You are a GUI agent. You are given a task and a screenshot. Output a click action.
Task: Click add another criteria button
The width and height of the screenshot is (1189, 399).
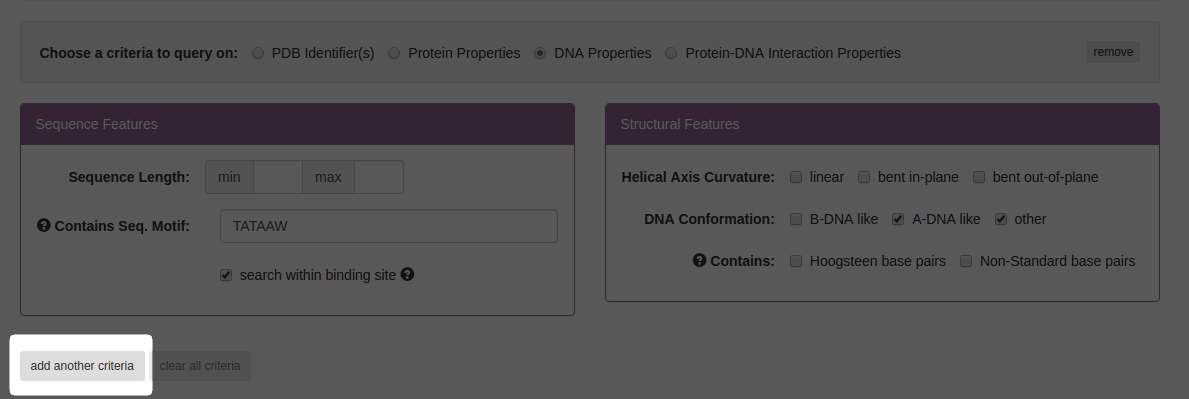point(82,366)
